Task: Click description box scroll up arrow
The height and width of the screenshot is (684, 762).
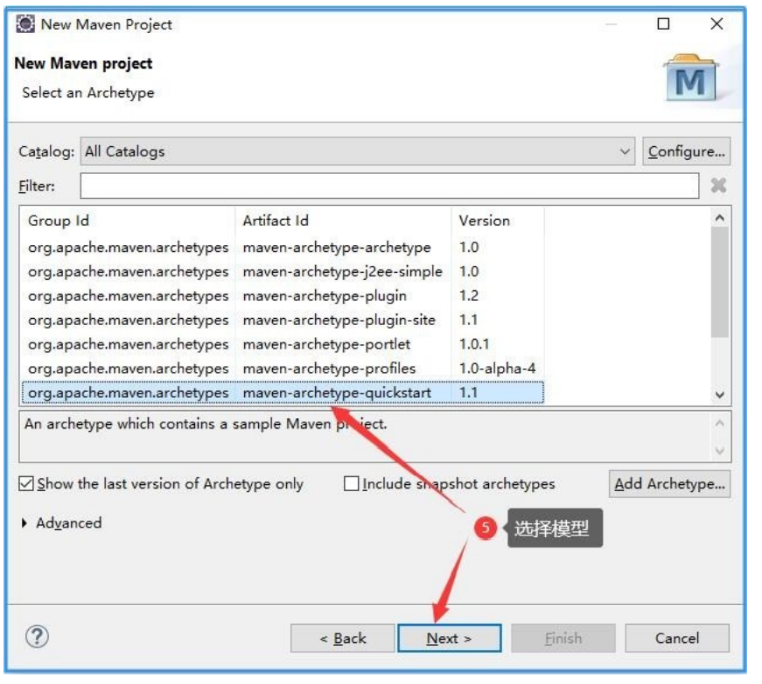Action: pyautogui.click(x=720, y=423)
